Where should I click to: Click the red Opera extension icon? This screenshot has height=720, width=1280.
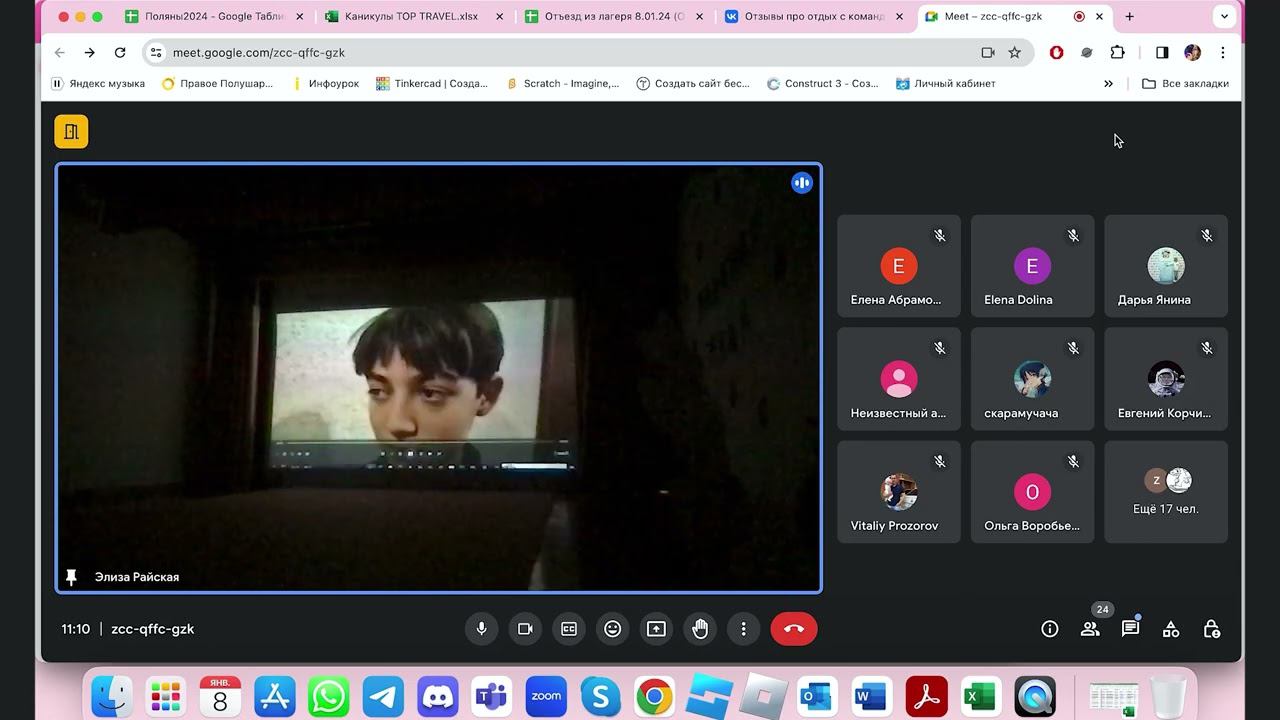1056,52
